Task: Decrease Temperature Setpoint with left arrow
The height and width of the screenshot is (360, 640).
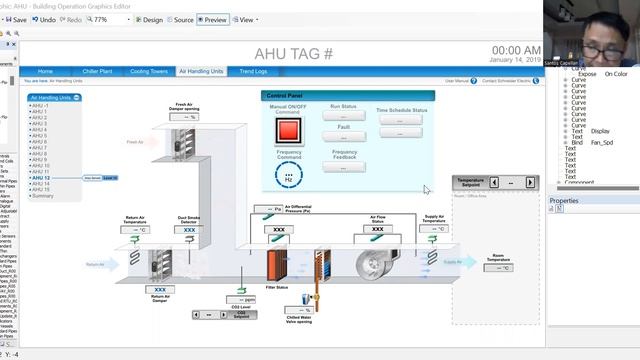Action: point(494,182)
